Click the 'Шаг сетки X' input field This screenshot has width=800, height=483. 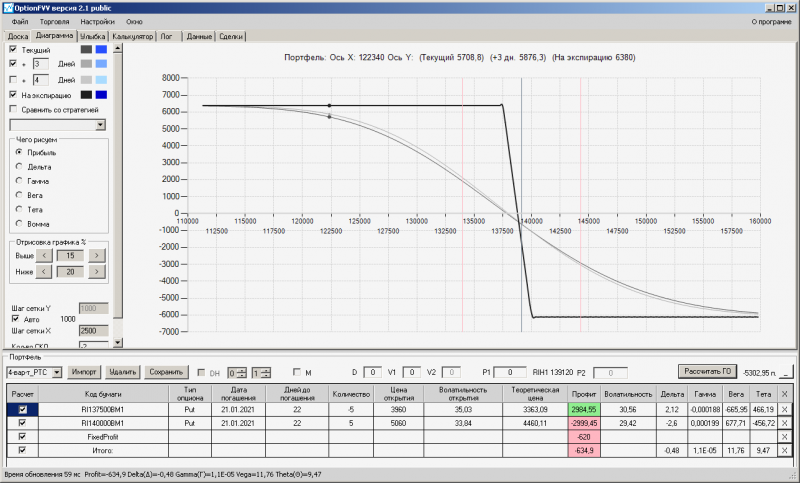click(93, 331)
